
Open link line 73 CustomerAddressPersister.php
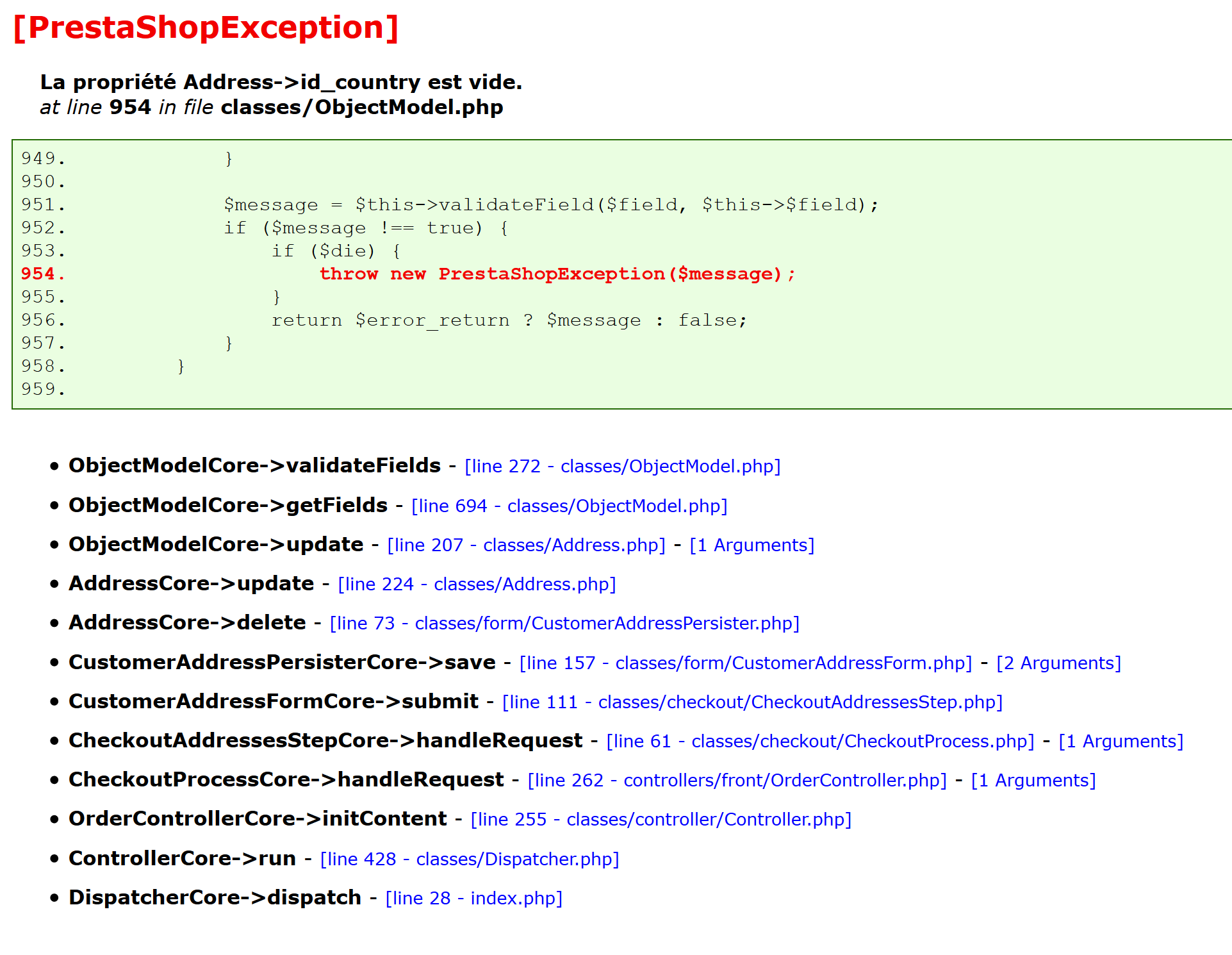(564, 623)
